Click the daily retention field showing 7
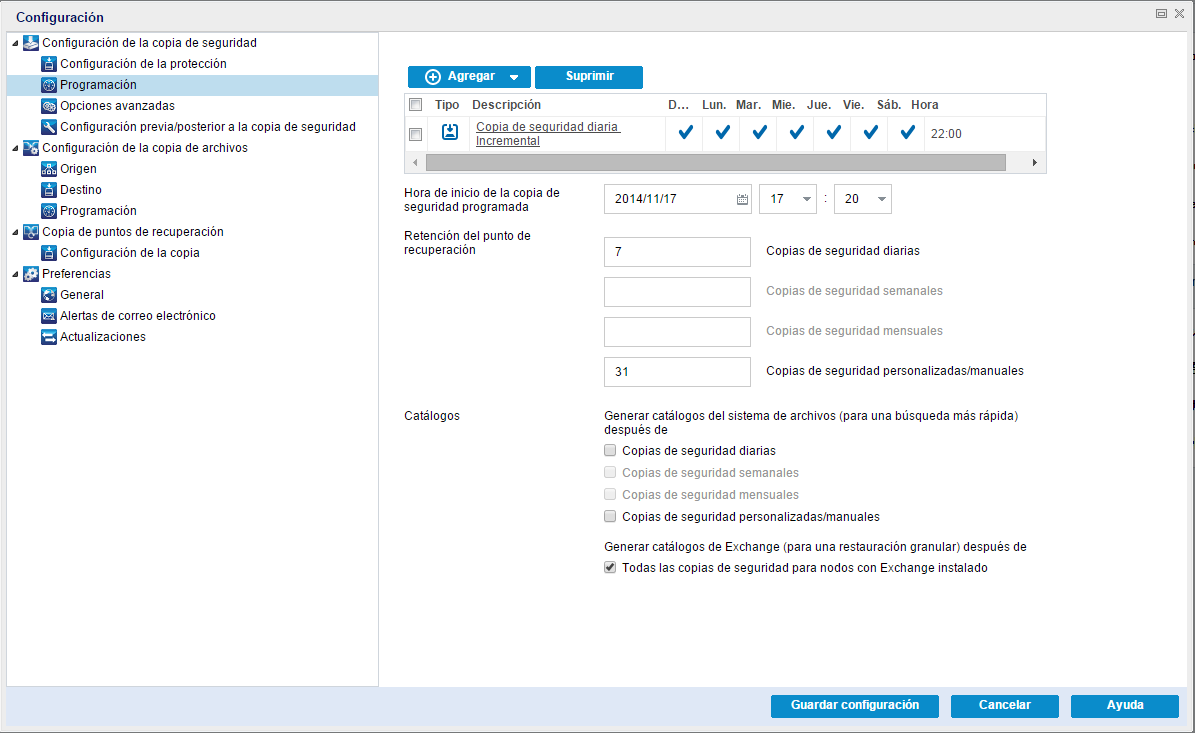This screenshot has height=733, width=1195. pos(676,251)
